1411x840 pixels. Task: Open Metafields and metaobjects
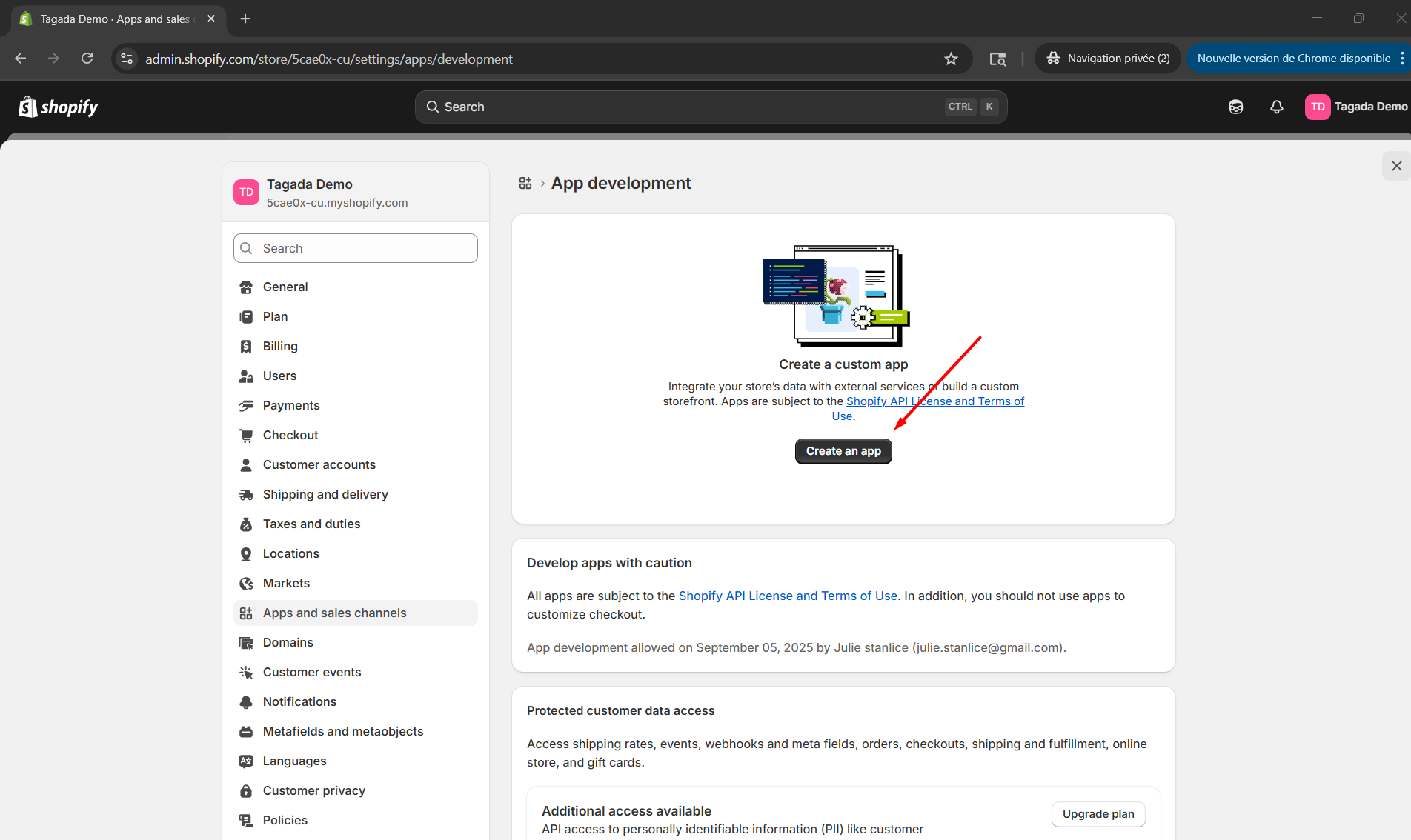pyautogui.click(x=356, y=731)
